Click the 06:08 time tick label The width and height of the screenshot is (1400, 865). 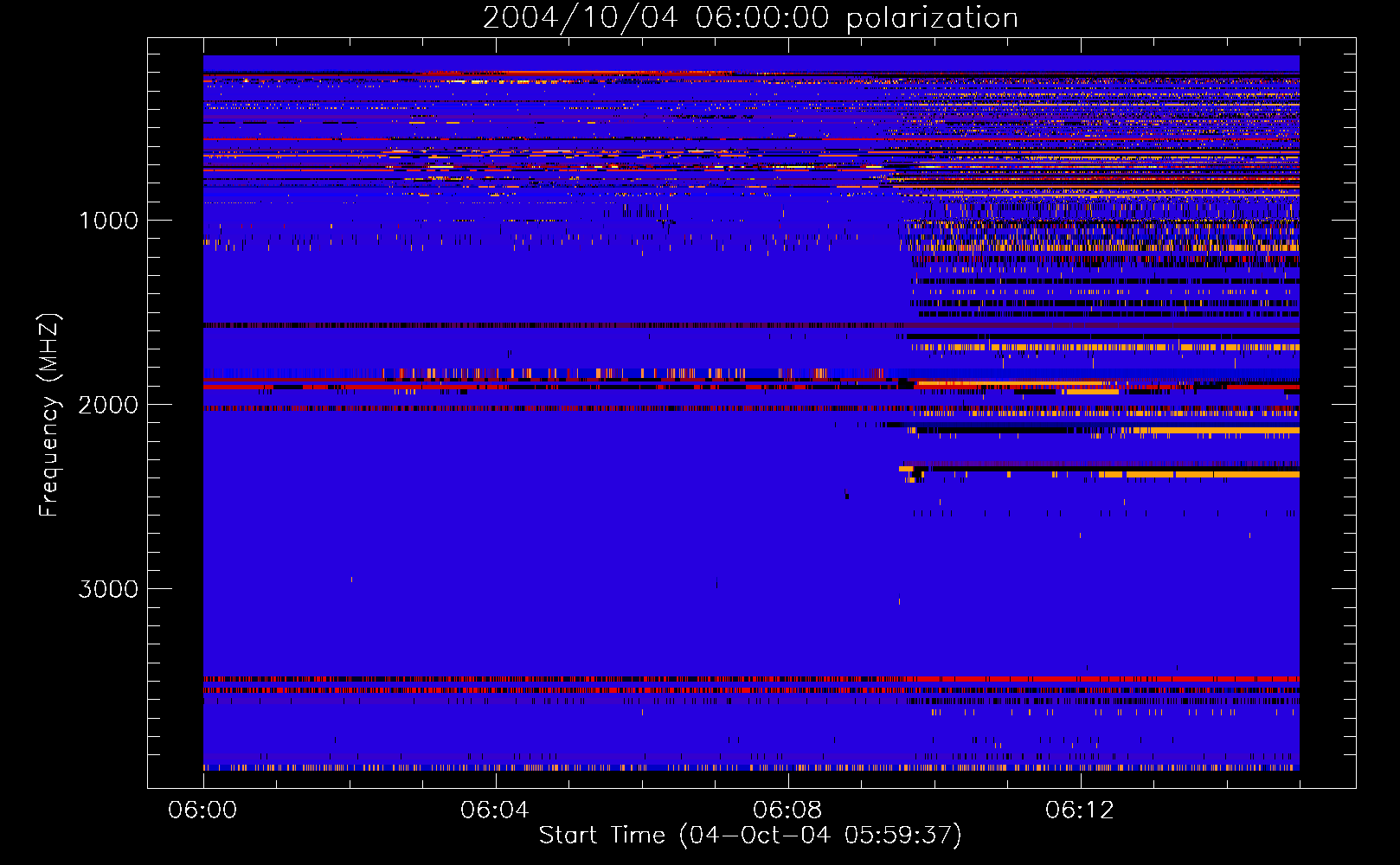click(x=787, y=810)
